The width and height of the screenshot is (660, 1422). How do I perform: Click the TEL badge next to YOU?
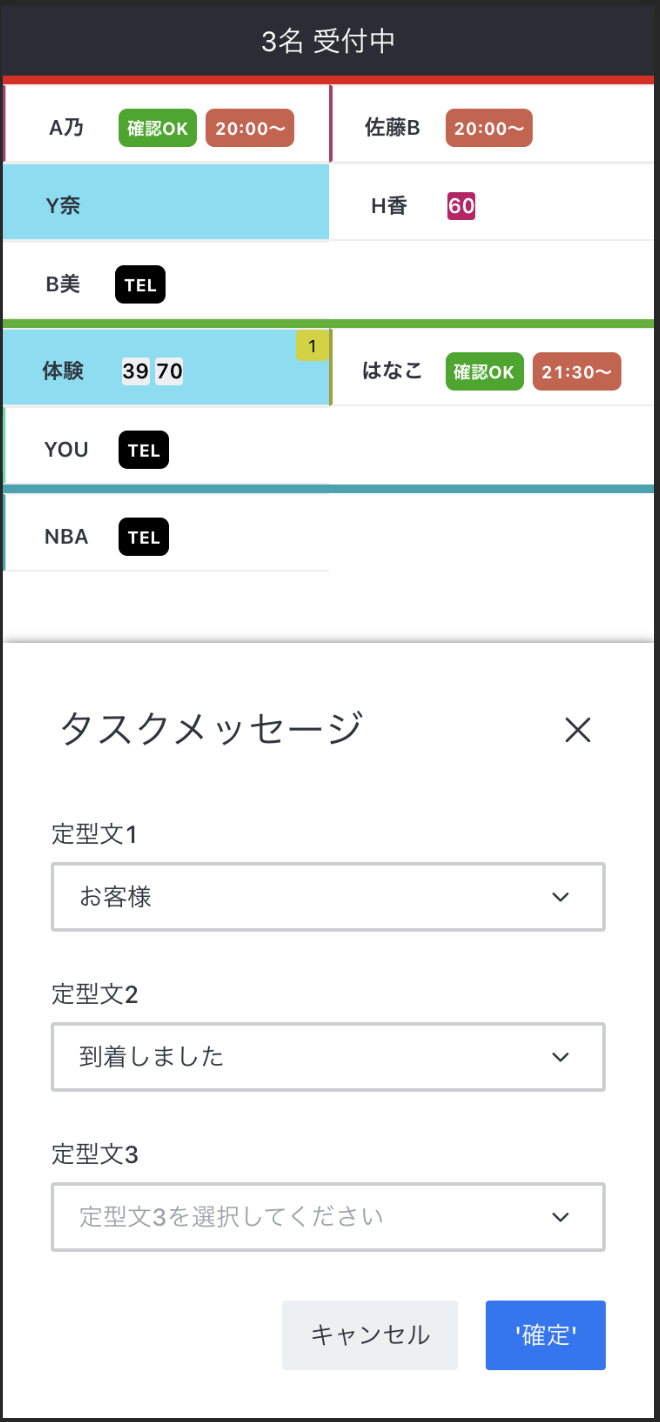pyautogui.click(x=143, y=450)
